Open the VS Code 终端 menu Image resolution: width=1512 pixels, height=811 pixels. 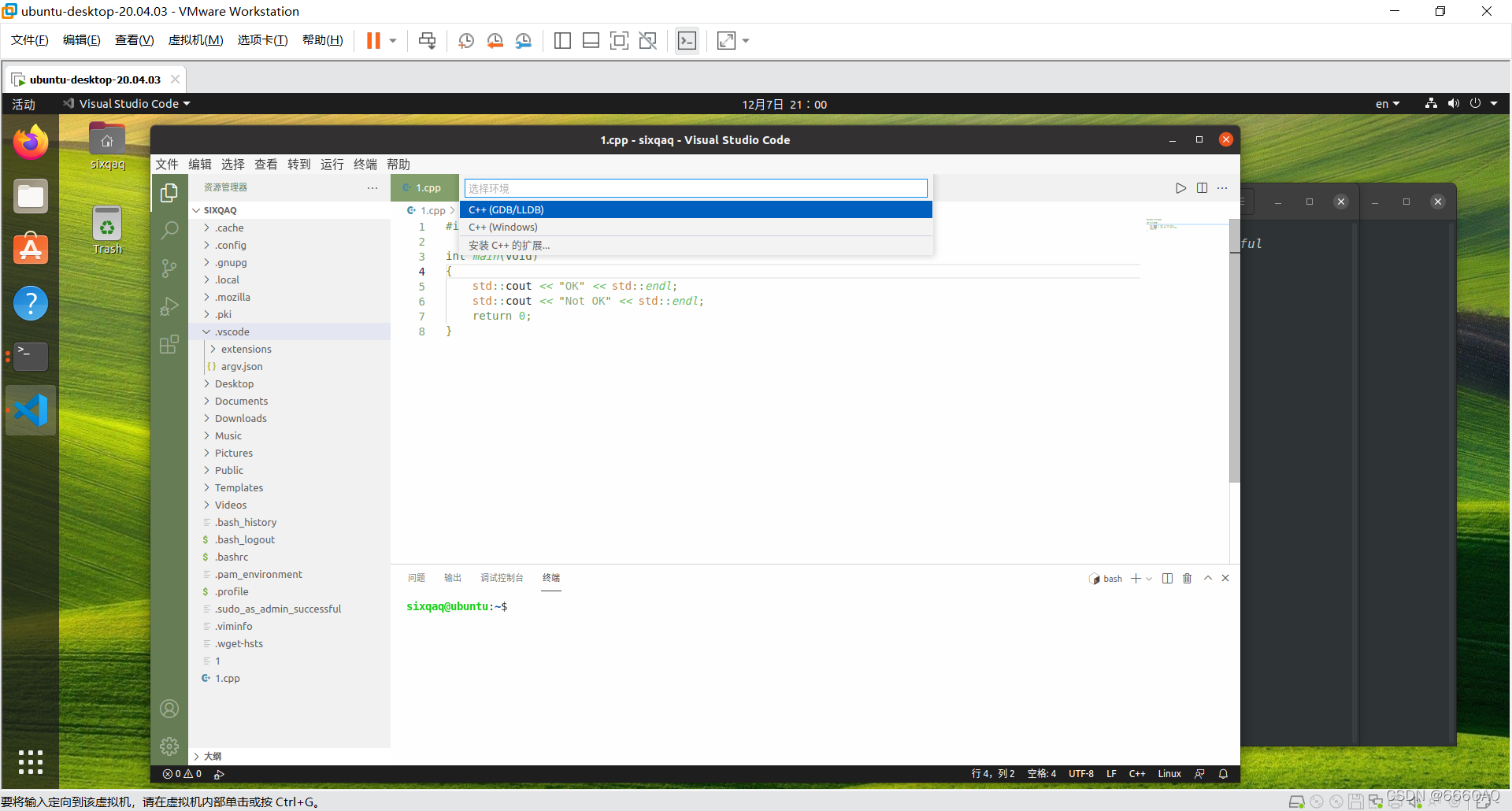pos(365,164)
